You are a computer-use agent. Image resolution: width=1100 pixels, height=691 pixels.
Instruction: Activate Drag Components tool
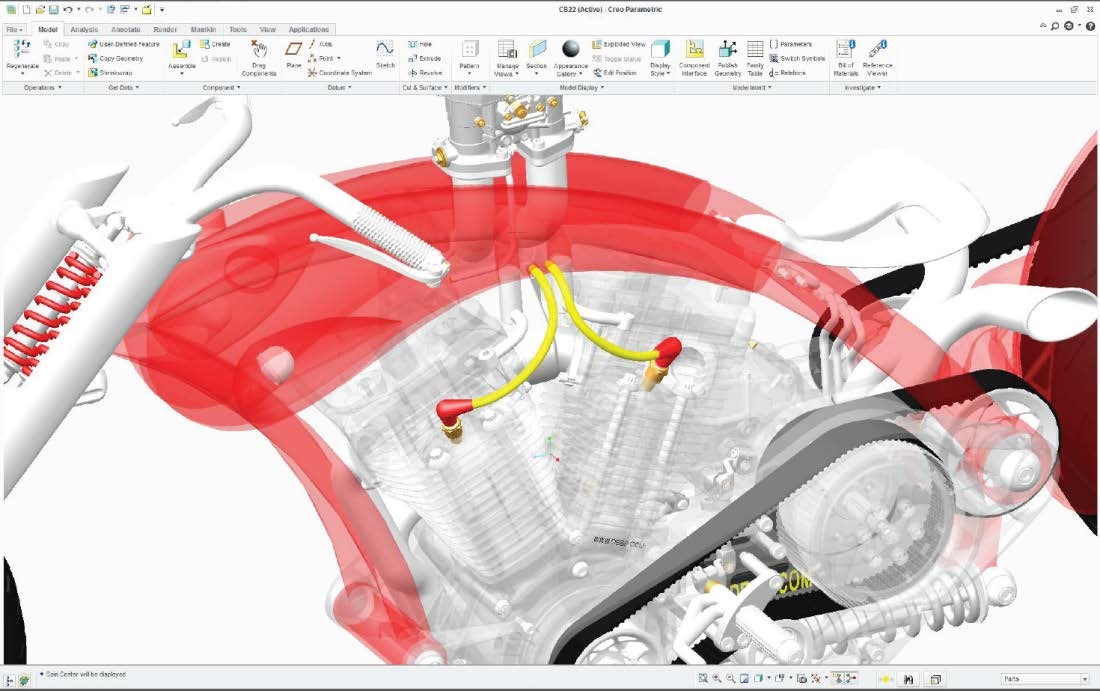coord(259,52)
